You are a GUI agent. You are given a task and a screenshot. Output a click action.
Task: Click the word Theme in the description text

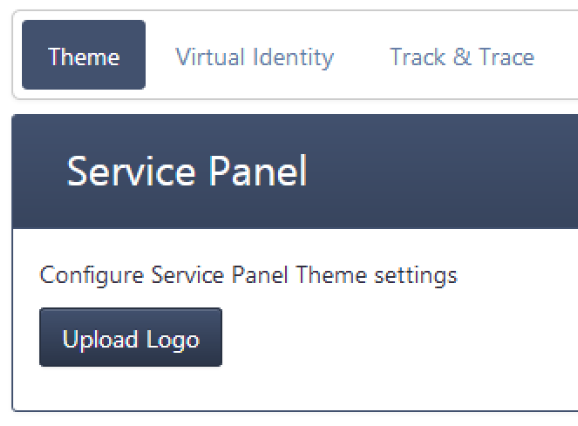point(331,275)
